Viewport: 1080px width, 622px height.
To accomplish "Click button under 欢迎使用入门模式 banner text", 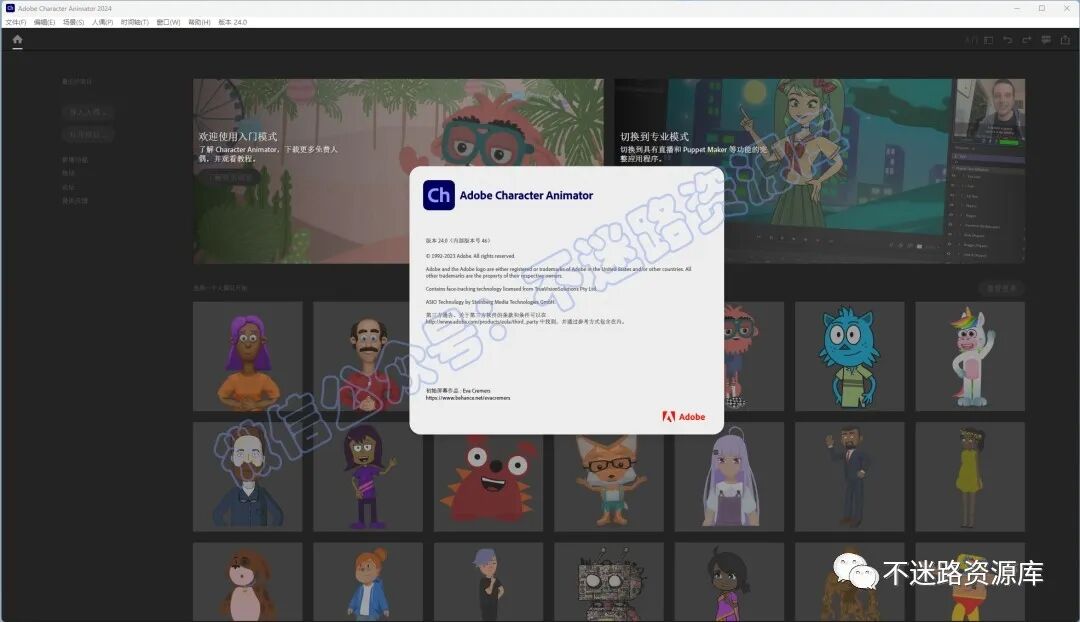I will [x=231, y=178].
